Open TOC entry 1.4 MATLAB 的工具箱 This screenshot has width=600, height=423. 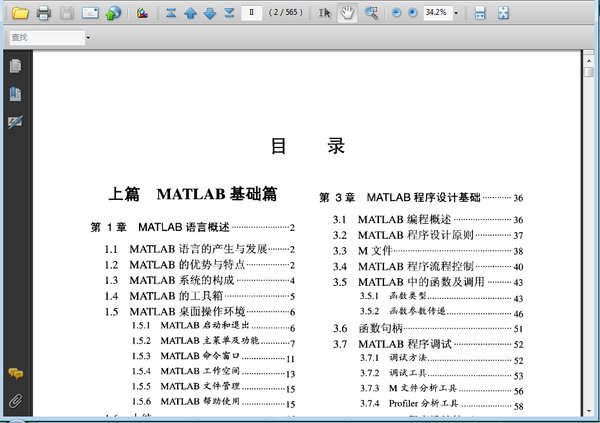click(x=199, y=296)
